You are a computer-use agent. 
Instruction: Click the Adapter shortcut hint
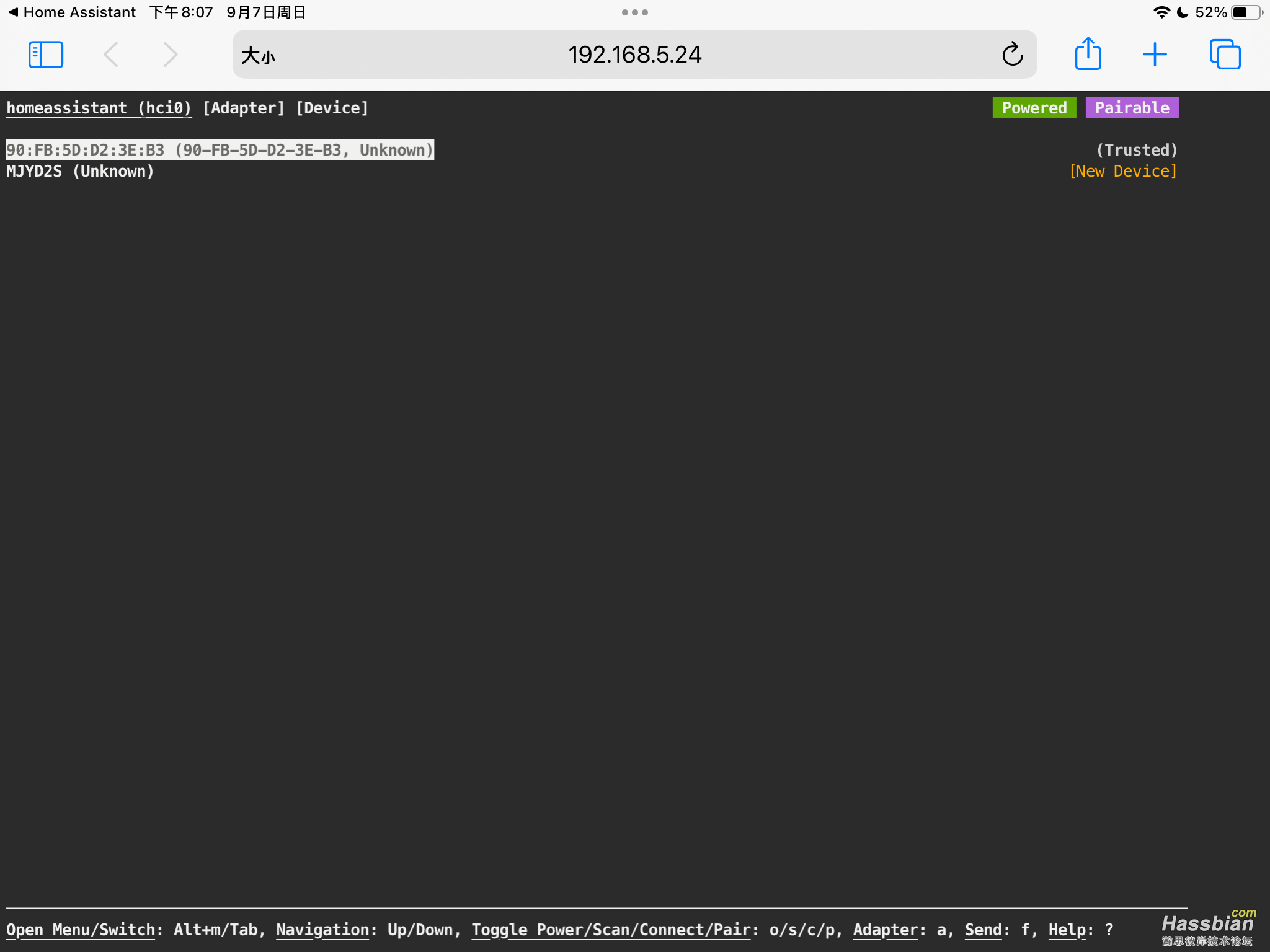coord(885,930)
